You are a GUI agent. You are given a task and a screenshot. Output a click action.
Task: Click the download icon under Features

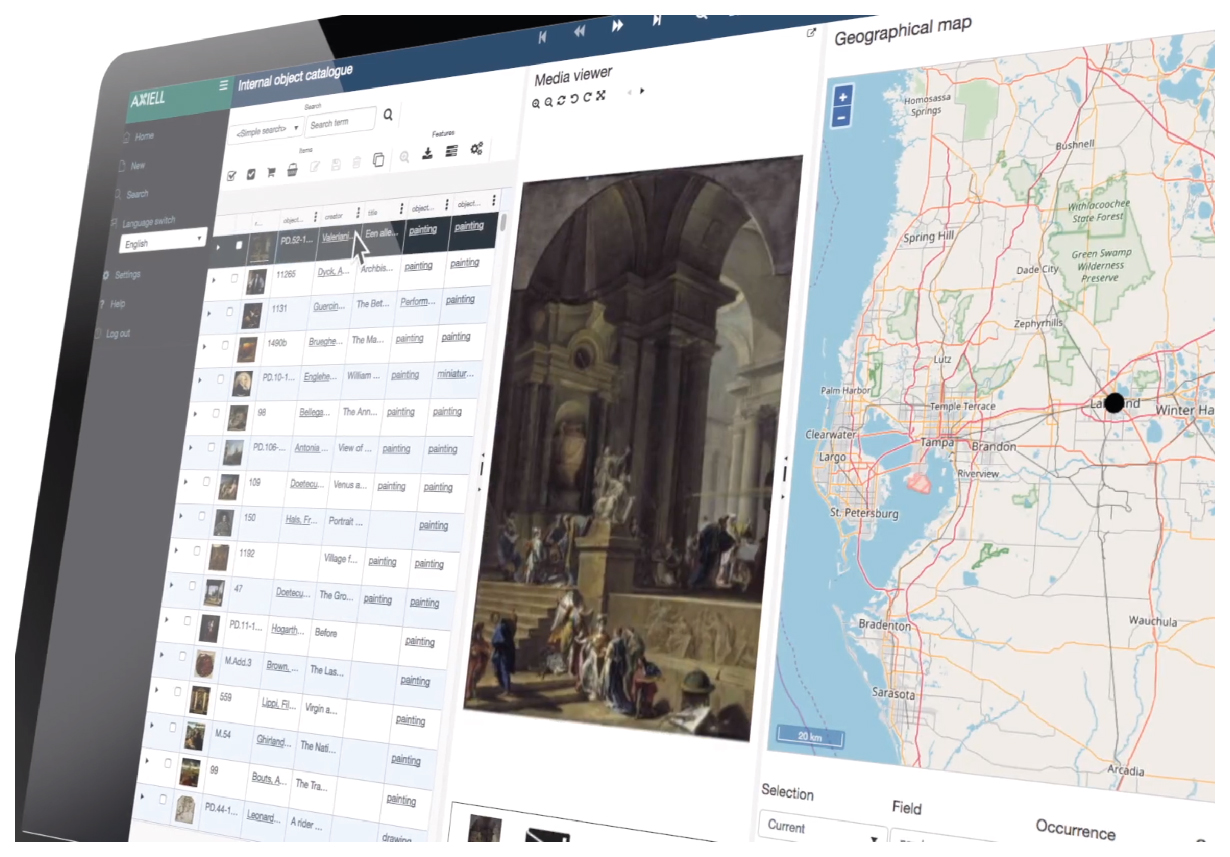(428, 152)
